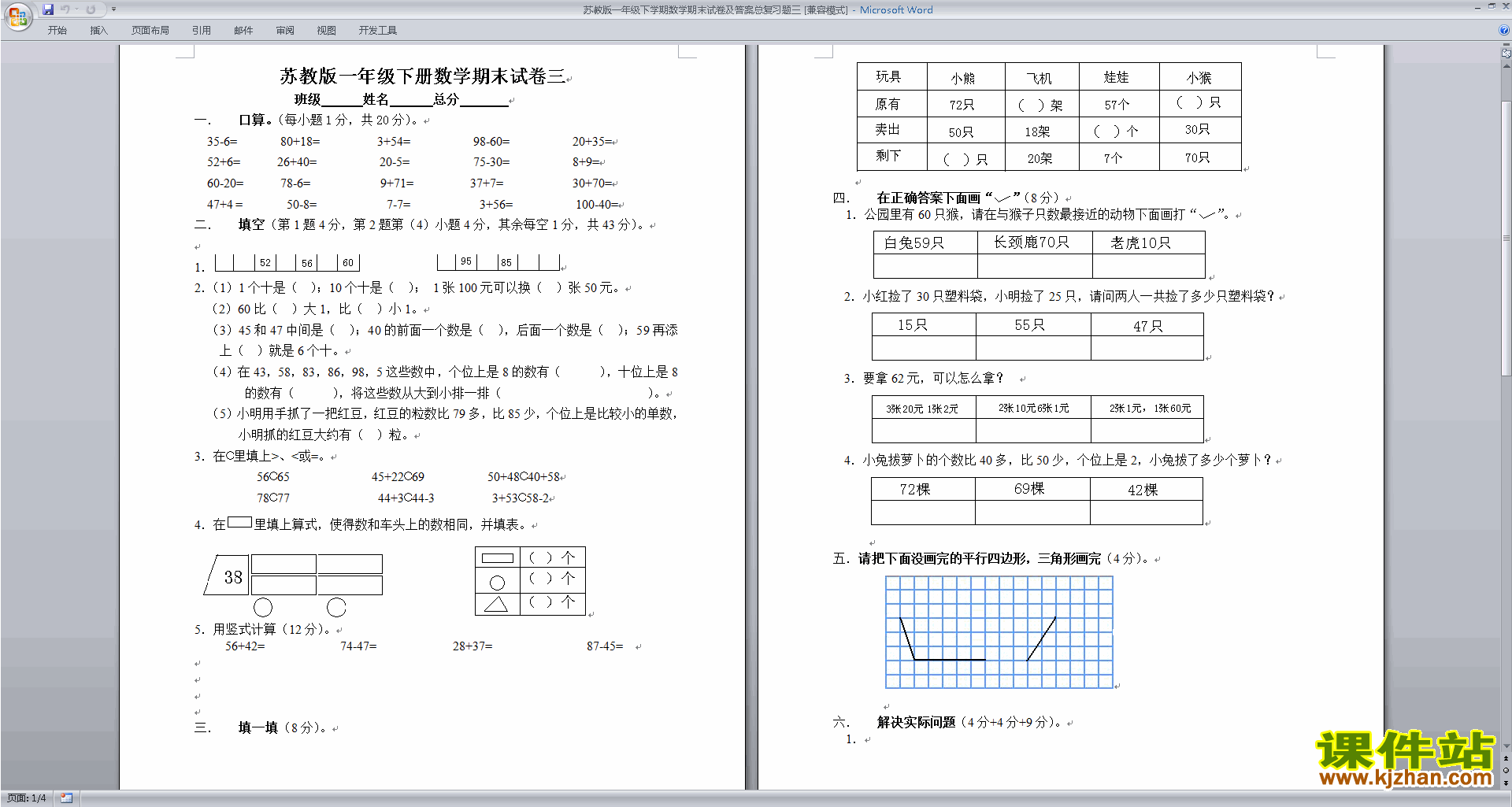Click the number line cell 85

[x=506, y=262]
